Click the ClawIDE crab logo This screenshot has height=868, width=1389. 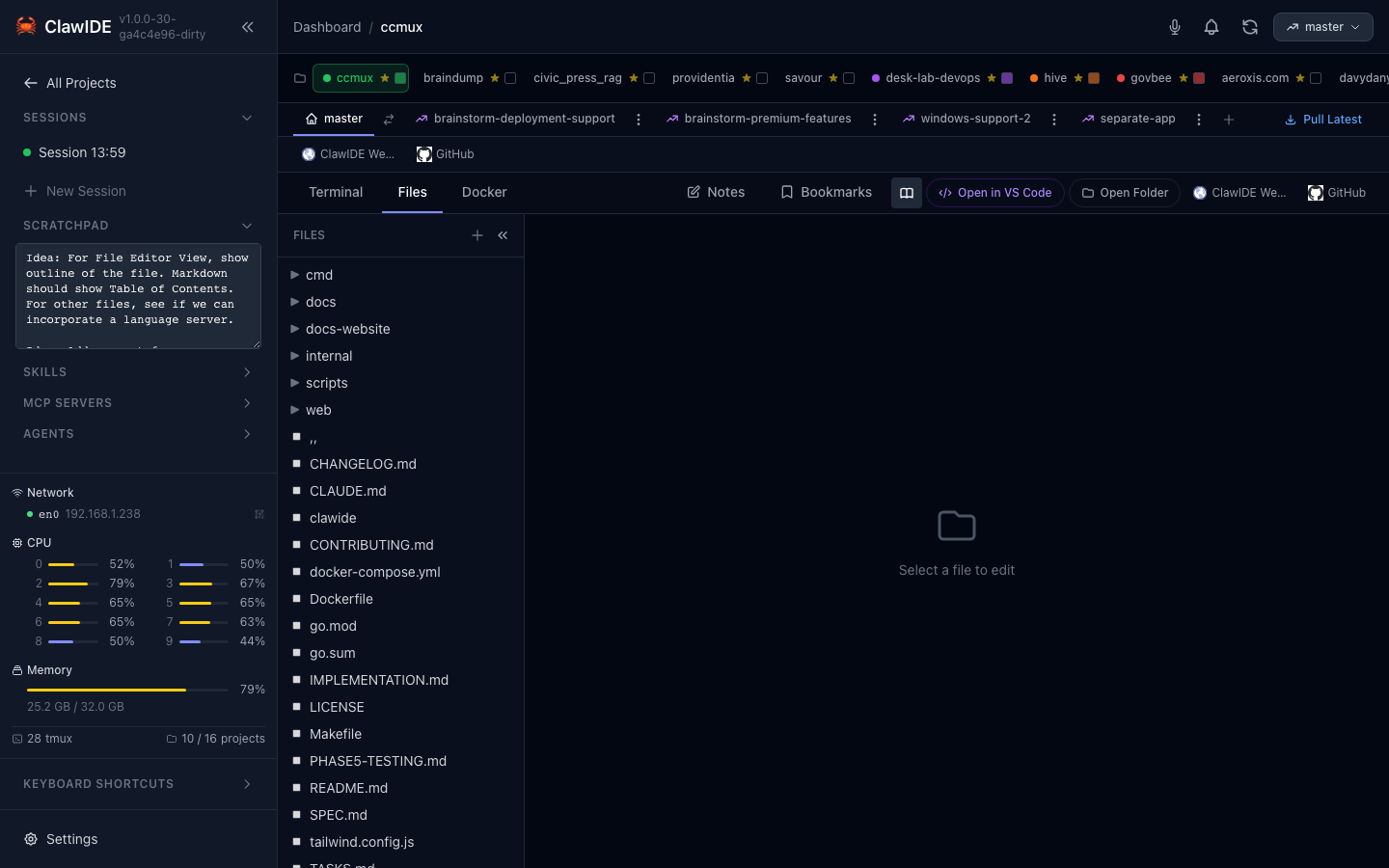[x=26, y=26]
